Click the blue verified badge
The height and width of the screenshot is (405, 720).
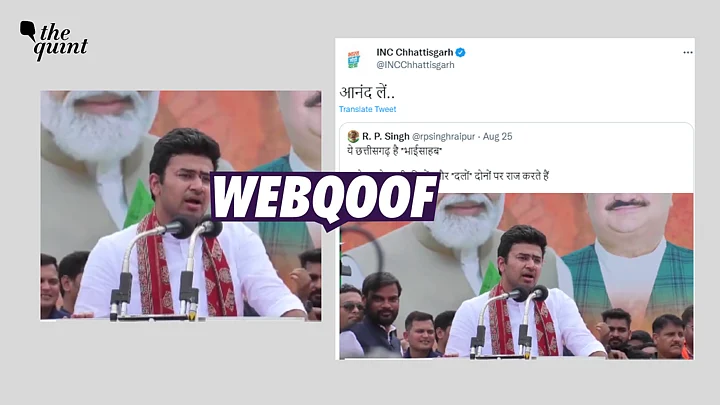point(460,52)
